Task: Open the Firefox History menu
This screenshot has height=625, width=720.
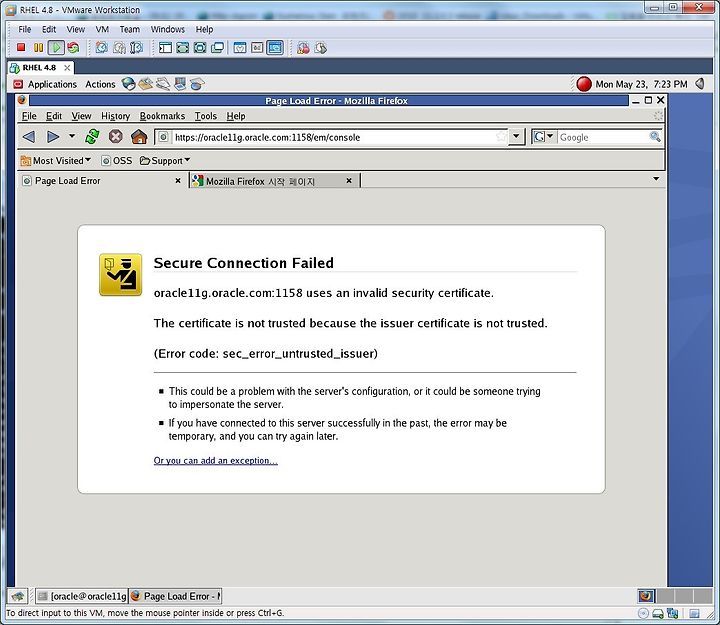Action: coord(116,116)
